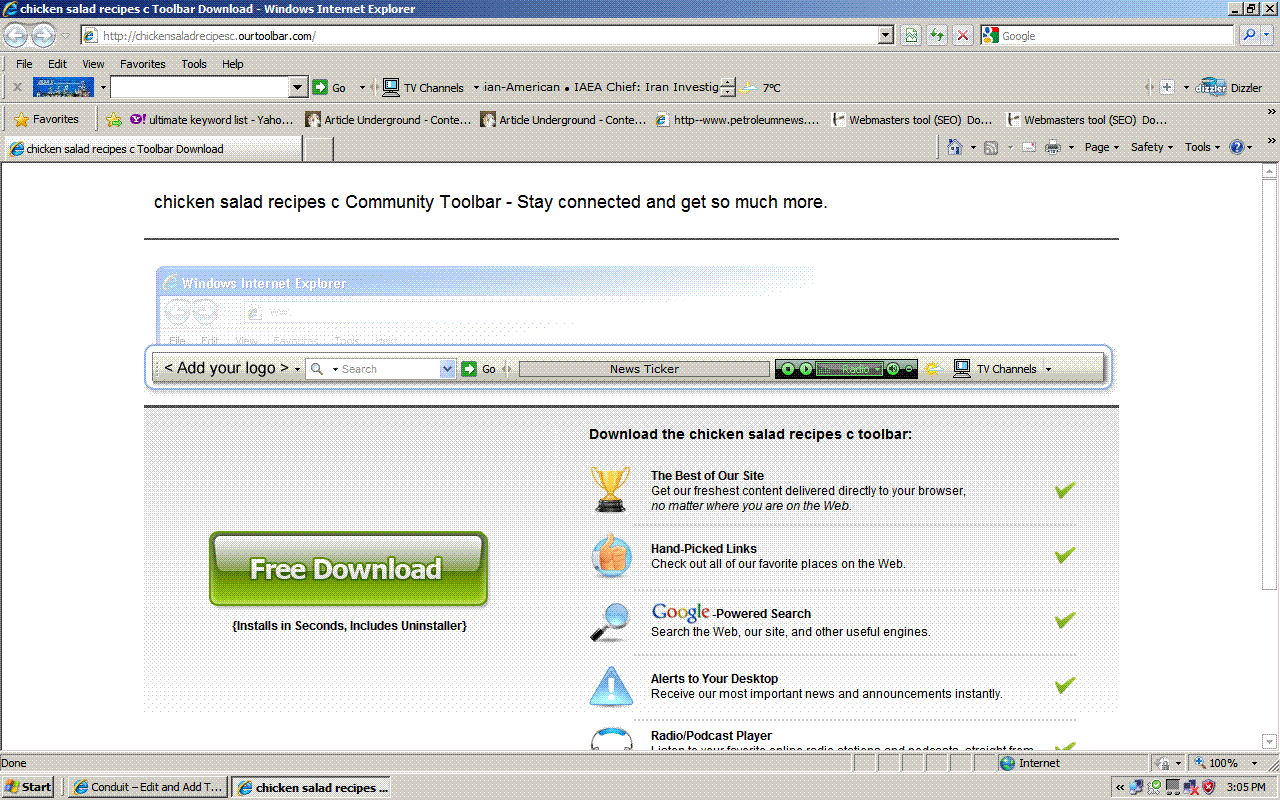Click the radio stop button in preview toolbar

coord(788,369)
